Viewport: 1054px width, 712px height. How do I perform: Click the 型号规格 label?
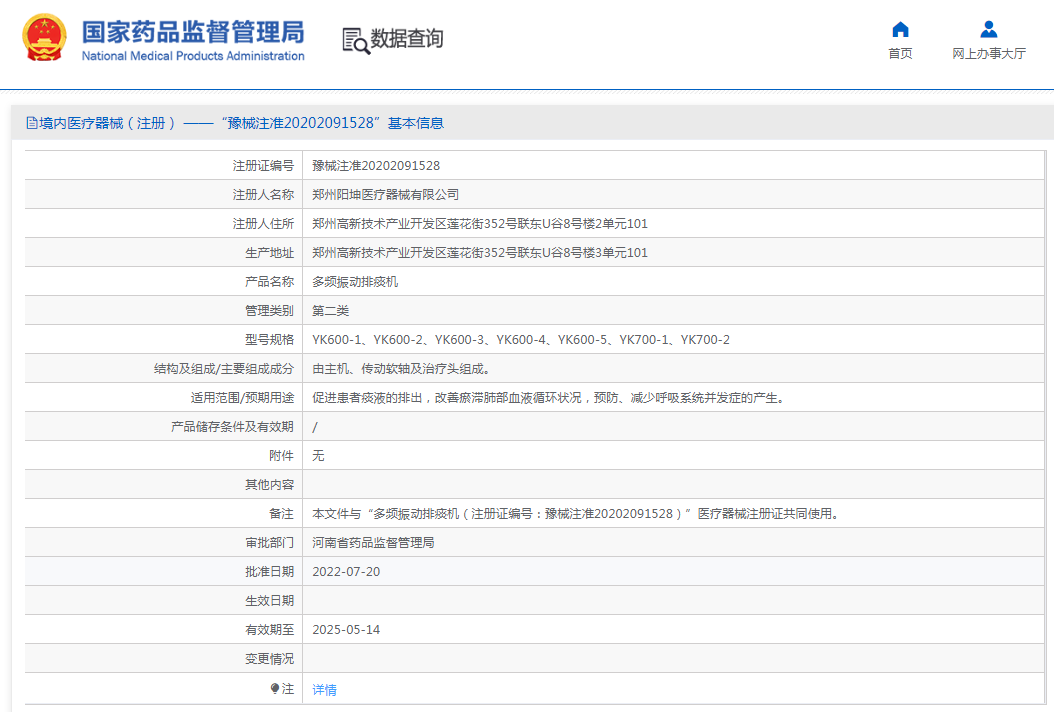pos(270,340)
